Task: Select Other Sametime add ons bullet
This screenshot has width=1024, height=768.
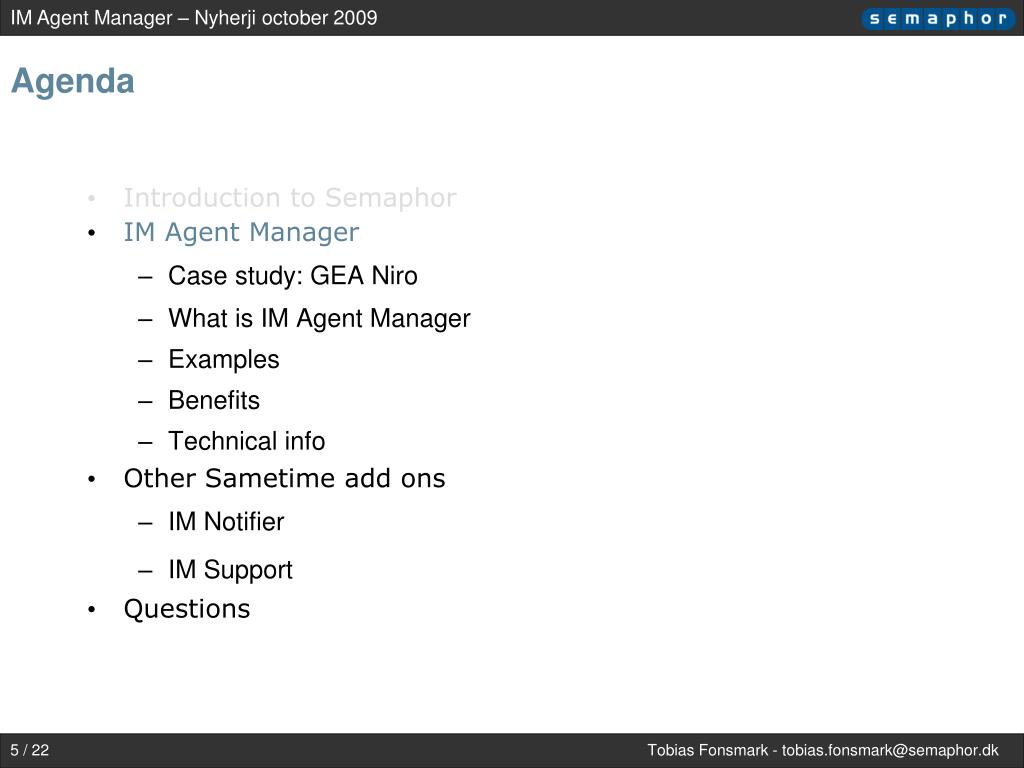Action: [x=285, y=478]
